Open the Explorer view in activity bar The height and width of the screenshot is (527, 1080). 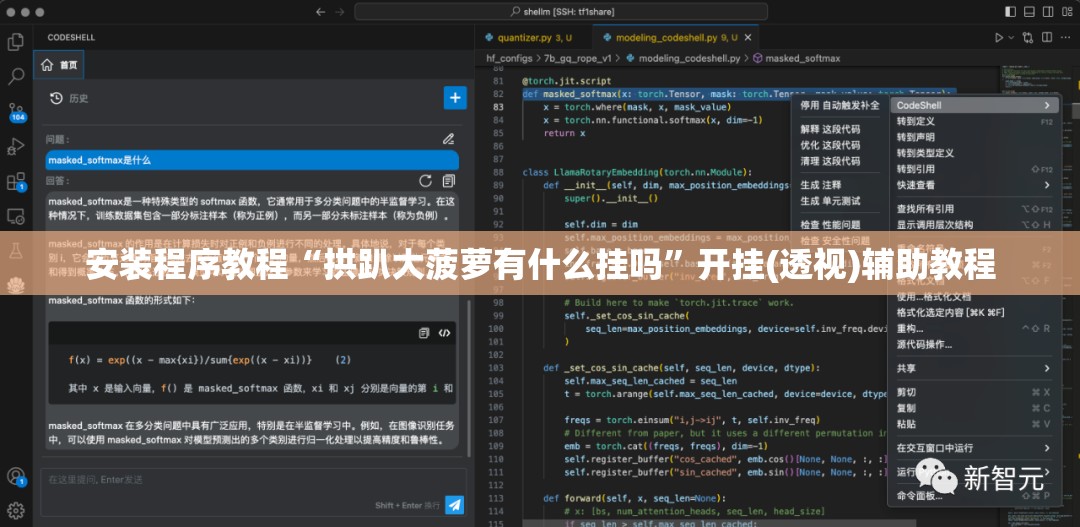click(15, 41)
